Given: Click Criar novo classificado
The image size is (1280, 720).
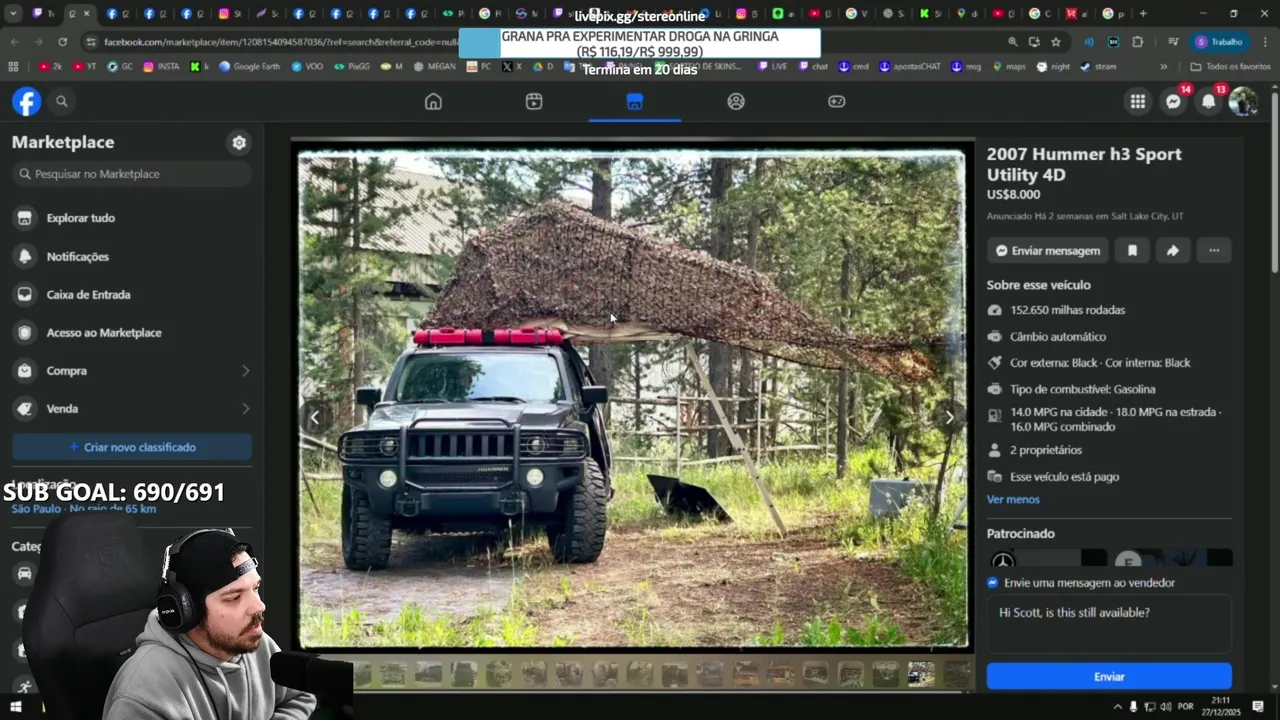Looking at the screenshot, I should 132,447.
